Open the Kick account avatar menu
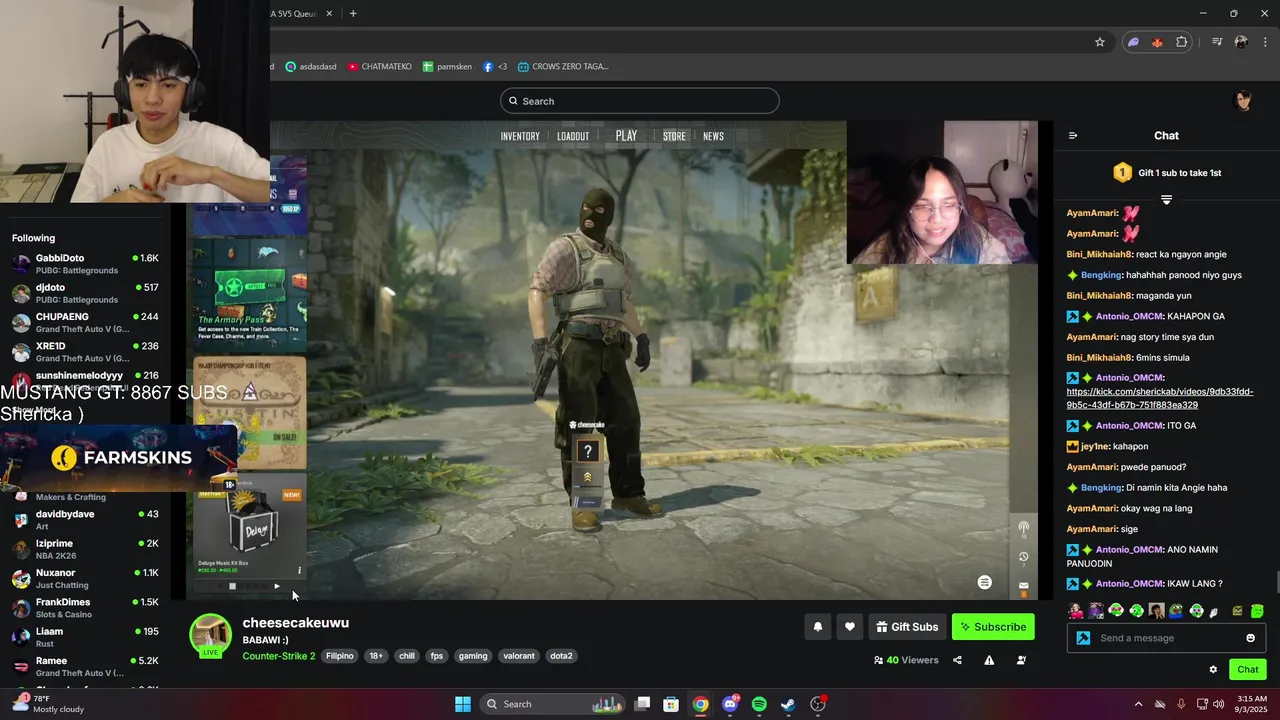 click(1244, 101)
